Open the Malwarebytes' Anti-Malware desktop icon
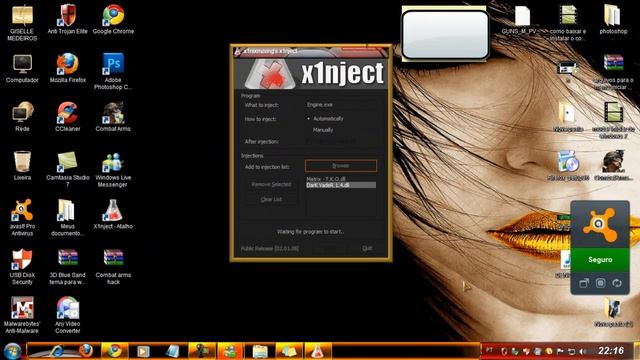The height and width of the screenshot is (360, 640). click(22, 315)
